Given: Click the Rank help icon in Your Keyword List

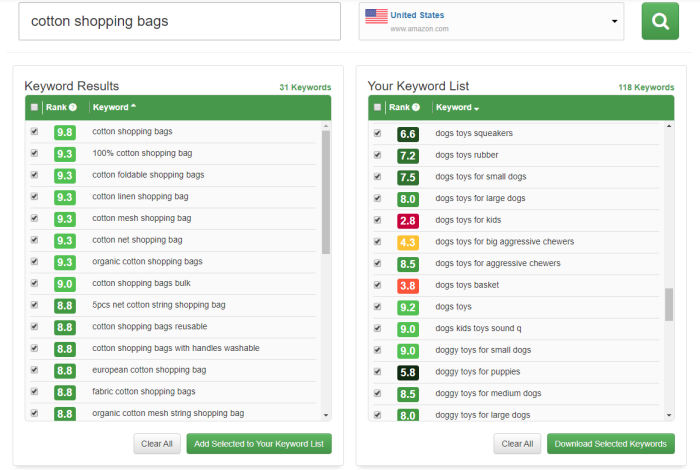Looking at the screenshot, I should (x=416, y=107).
